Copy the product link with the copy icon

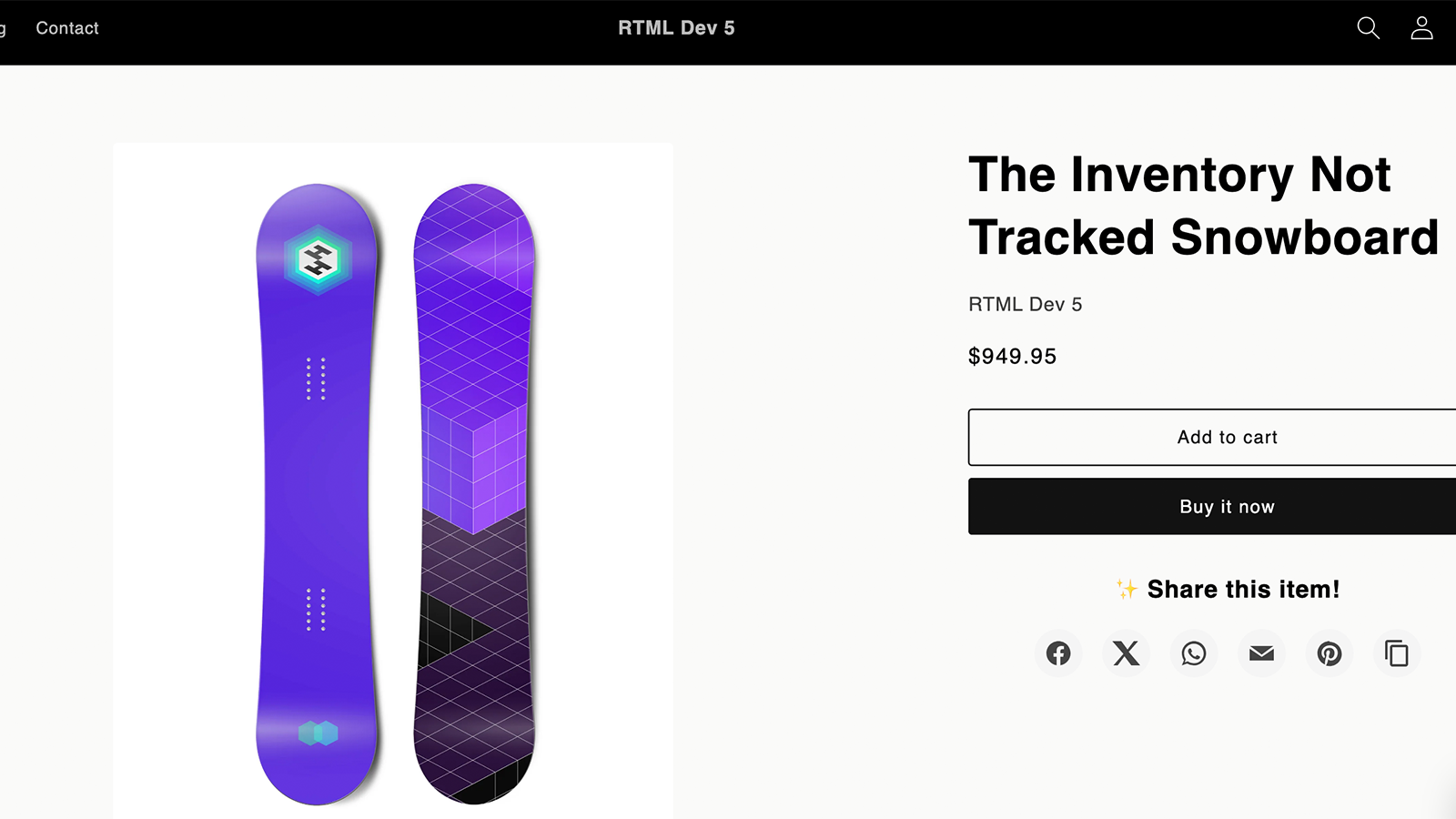1397,653
